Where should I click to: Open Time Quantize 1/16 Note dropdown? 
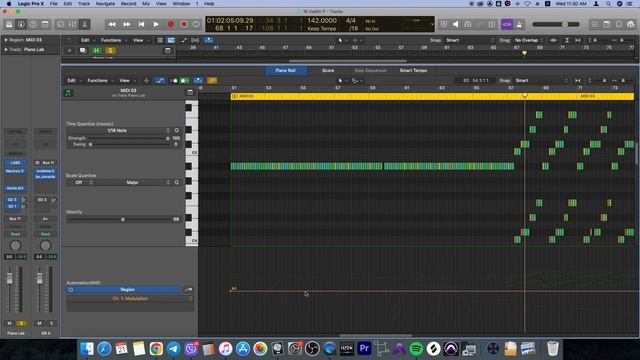pyautogui.click(x=118, y=131)
